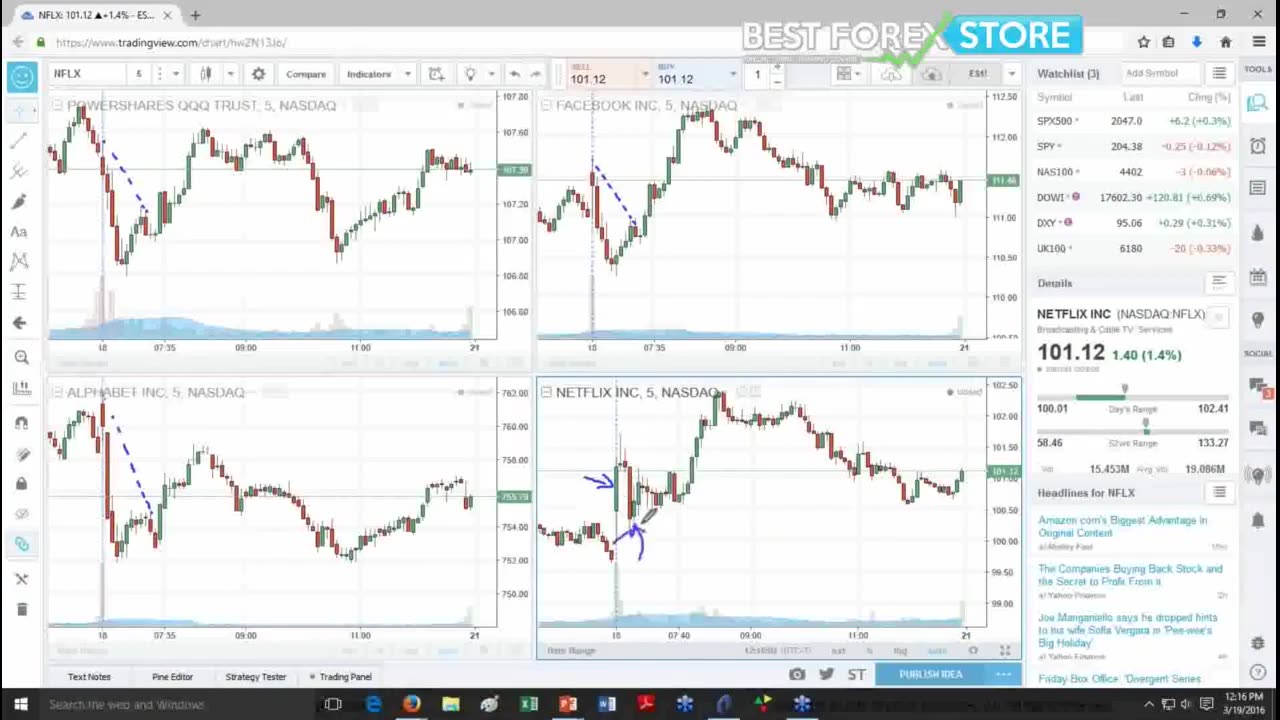The width and height of the screenshot is (1280, 720).
Task: Maximize the Netflix chart fullscreen icon
Action: pyautogui.click(x=1005, y=650)
